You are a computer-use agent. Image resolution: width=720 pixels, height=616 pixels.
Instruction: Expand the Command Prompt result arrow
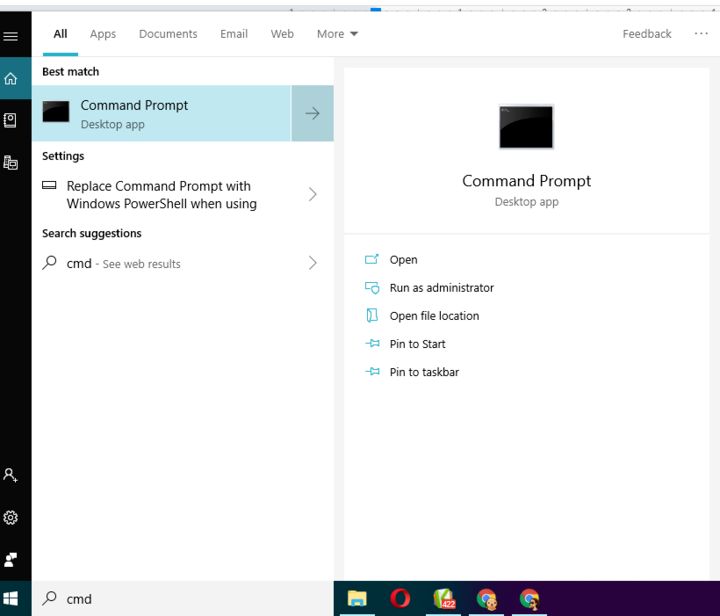312,113
